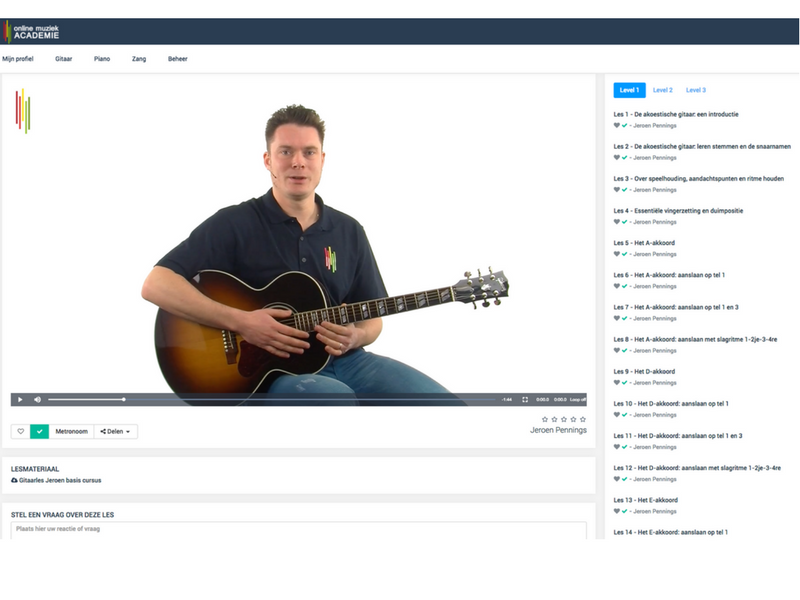This screenshot has height=600, width=800.
Task: Open the Gitaar menu in navigation
Action: 64,59
